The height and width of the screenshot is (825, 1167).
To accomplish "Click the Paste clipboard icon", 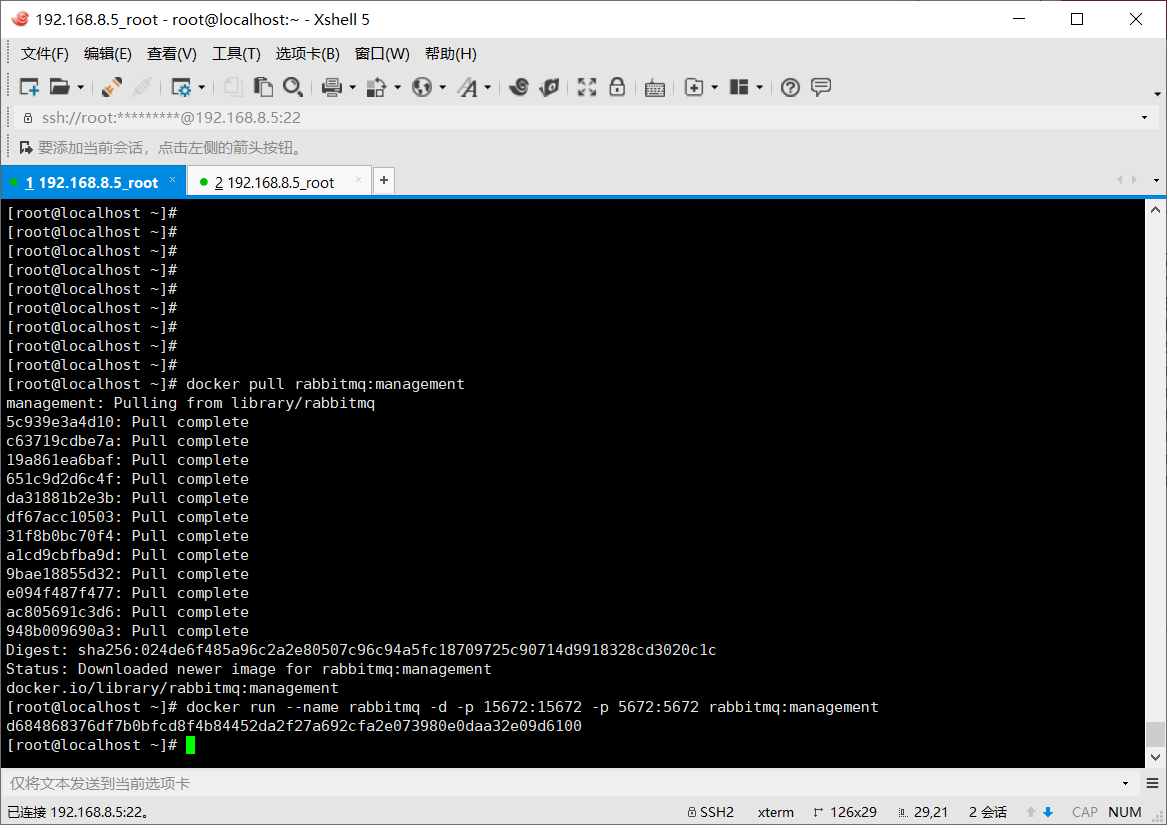I will click(263, 87).
